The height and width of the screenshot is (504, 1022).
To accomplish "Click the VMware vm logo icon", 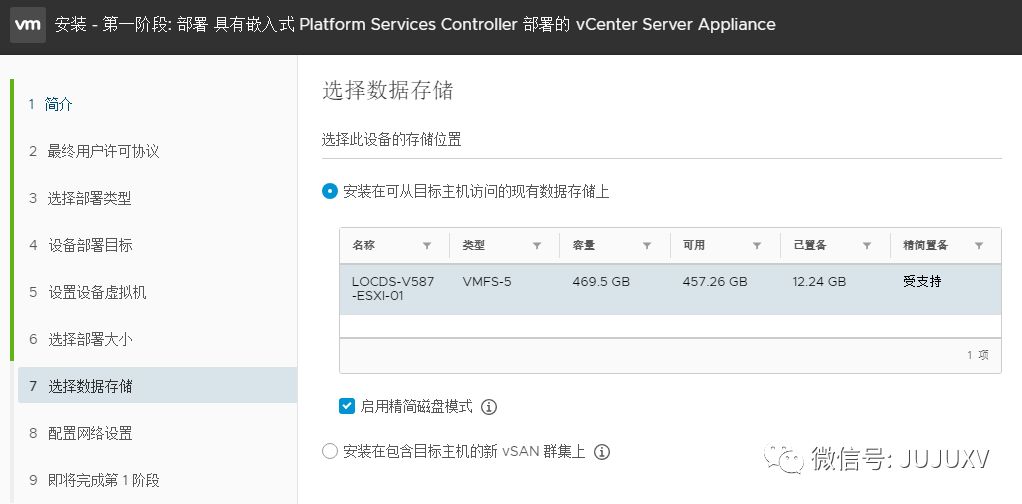I will pyautogui.click(x=29, y=23).
